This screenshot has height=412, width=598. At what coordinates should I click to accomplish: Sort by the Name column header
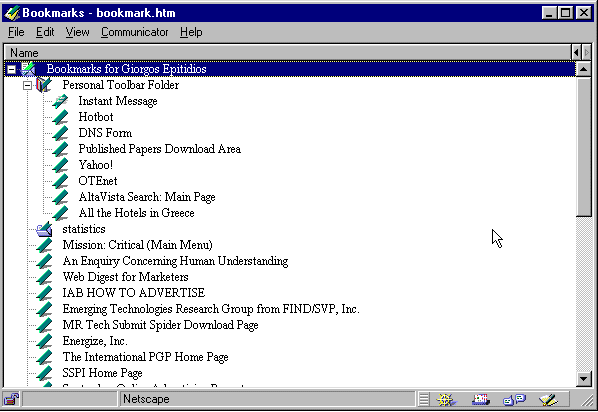(x=288, y=53)
